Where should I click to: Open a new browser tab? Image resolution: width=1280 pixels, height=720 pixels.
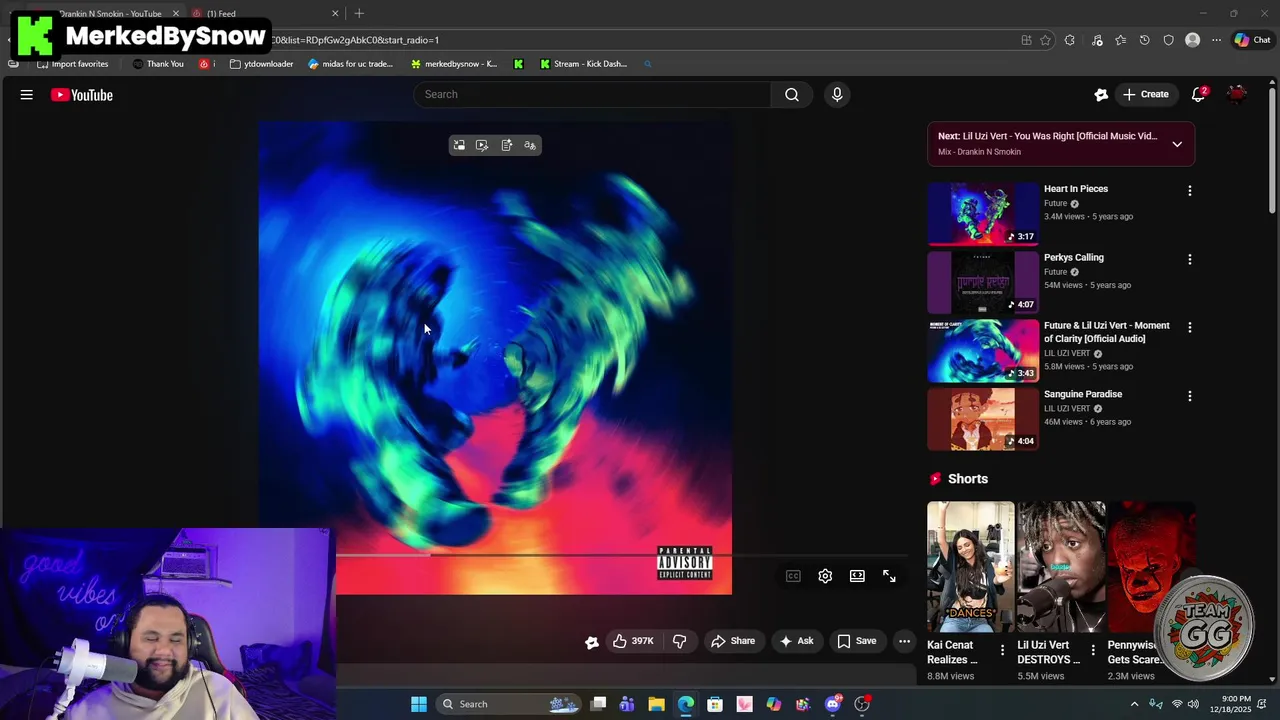pyautogui.click(x=359, y=13)
